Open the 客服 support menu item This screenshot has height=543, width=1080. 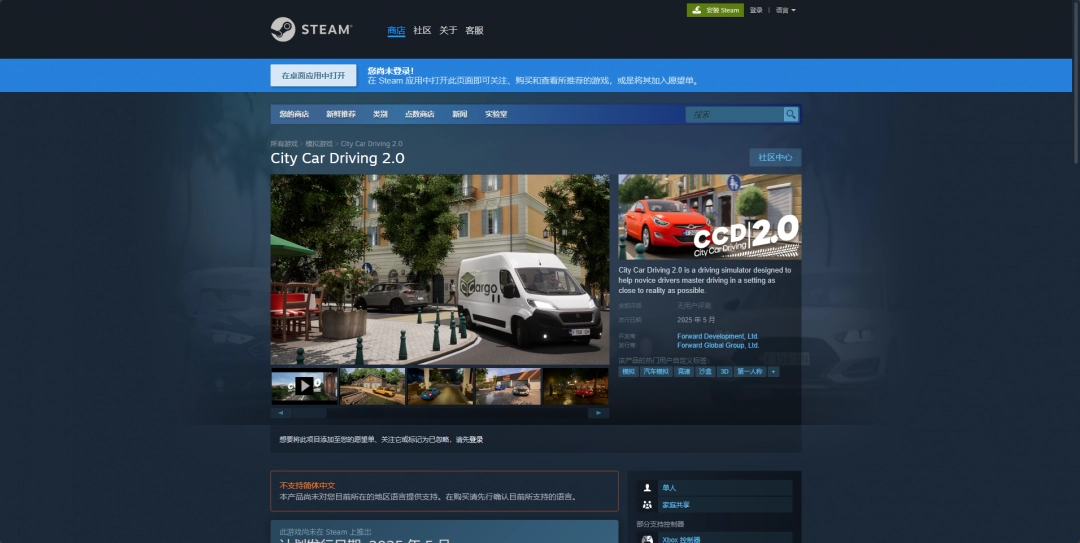tap(474, 31)
